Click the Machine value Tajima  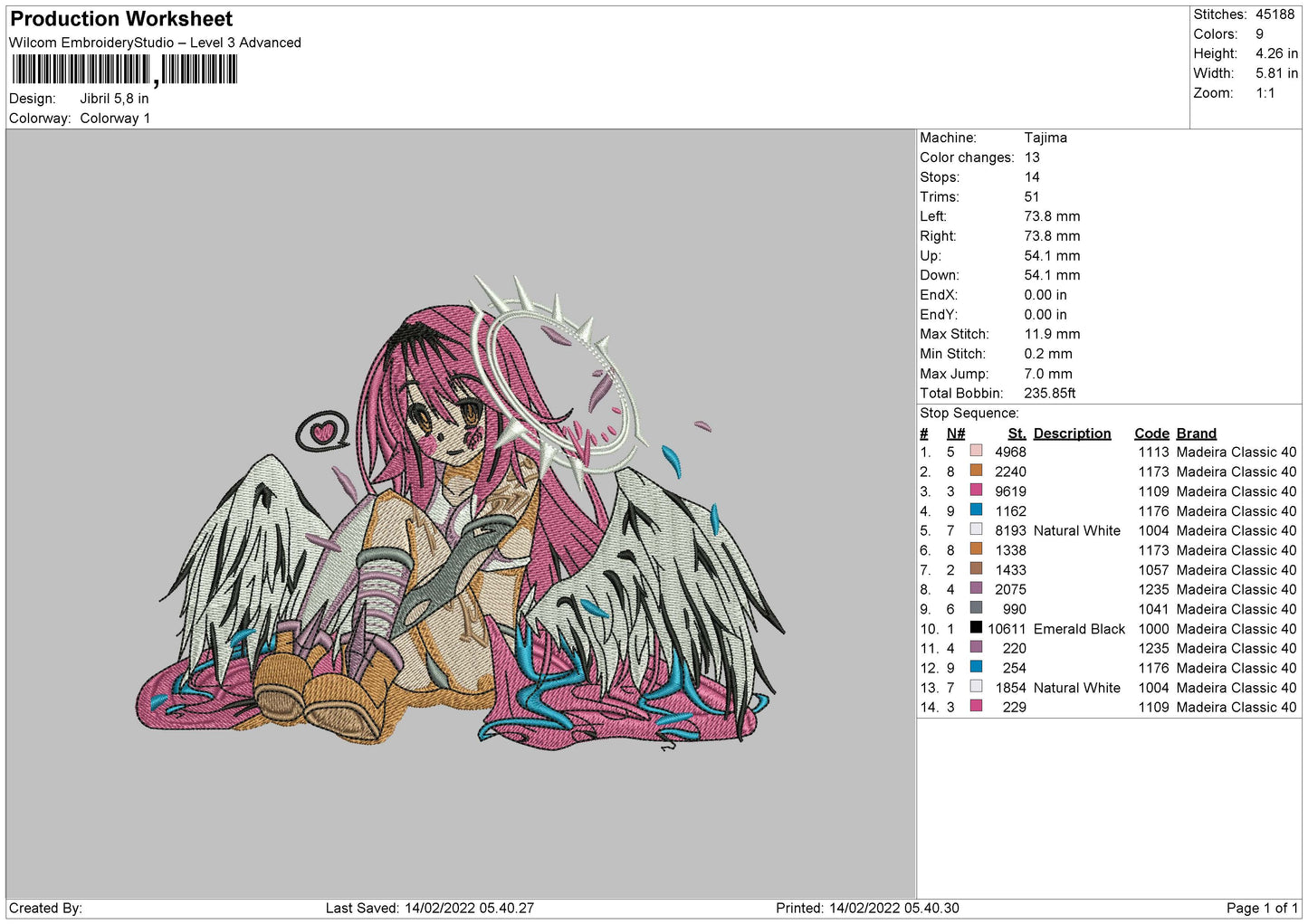[1045, 138]
